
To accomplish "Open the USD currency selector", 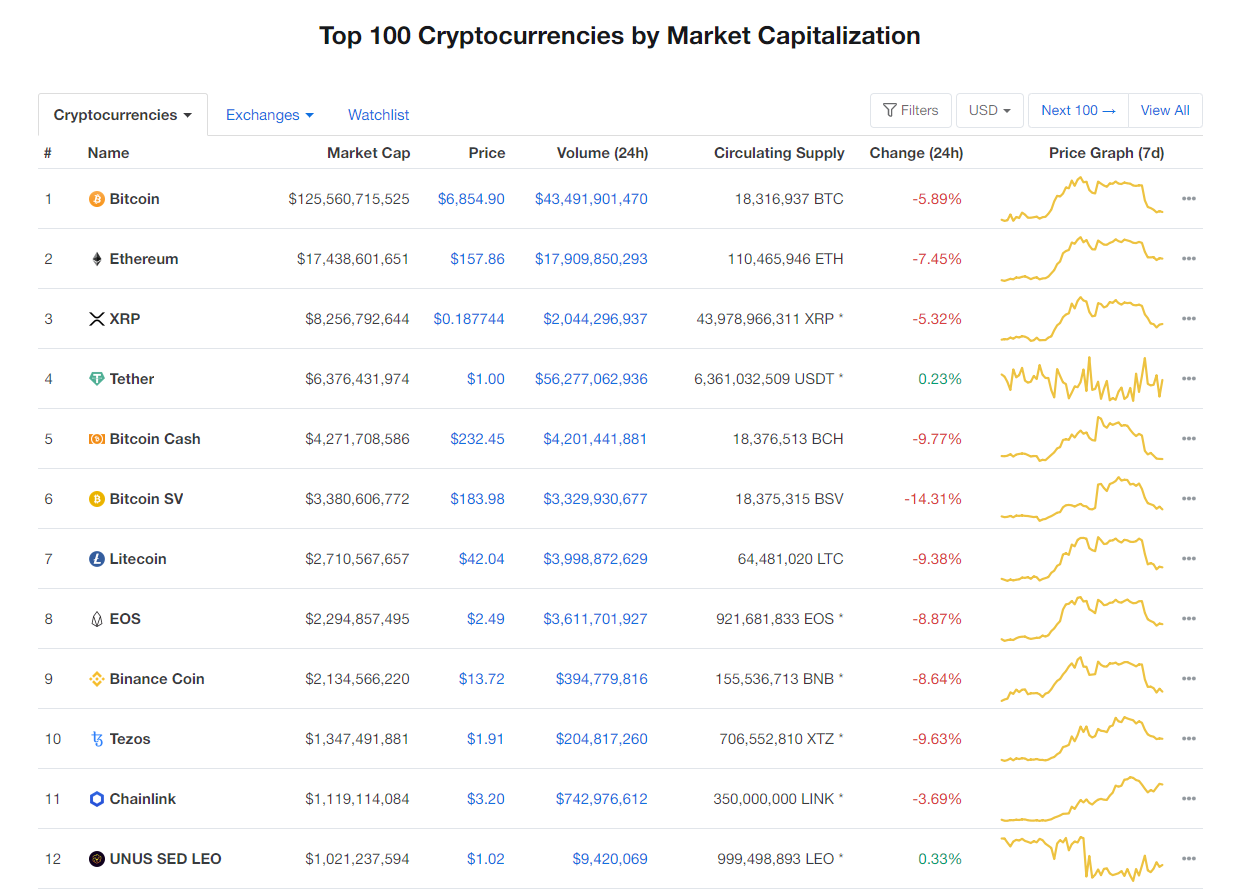I will (989, 110).
